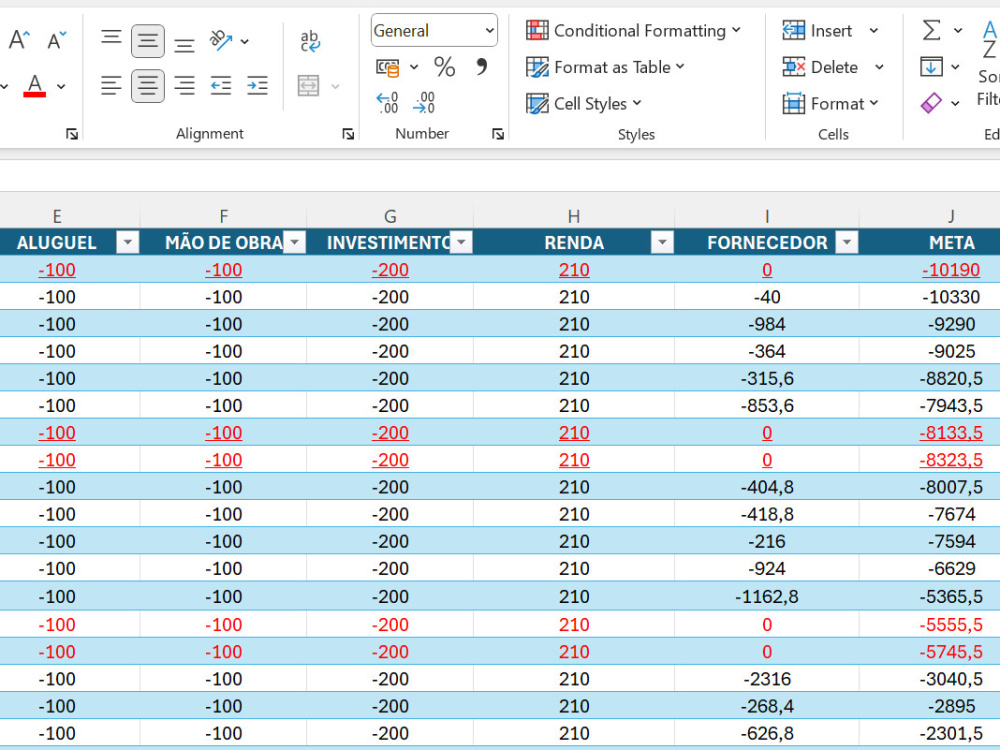Open Merge and Center dropdown

click(x=335, y=86)
